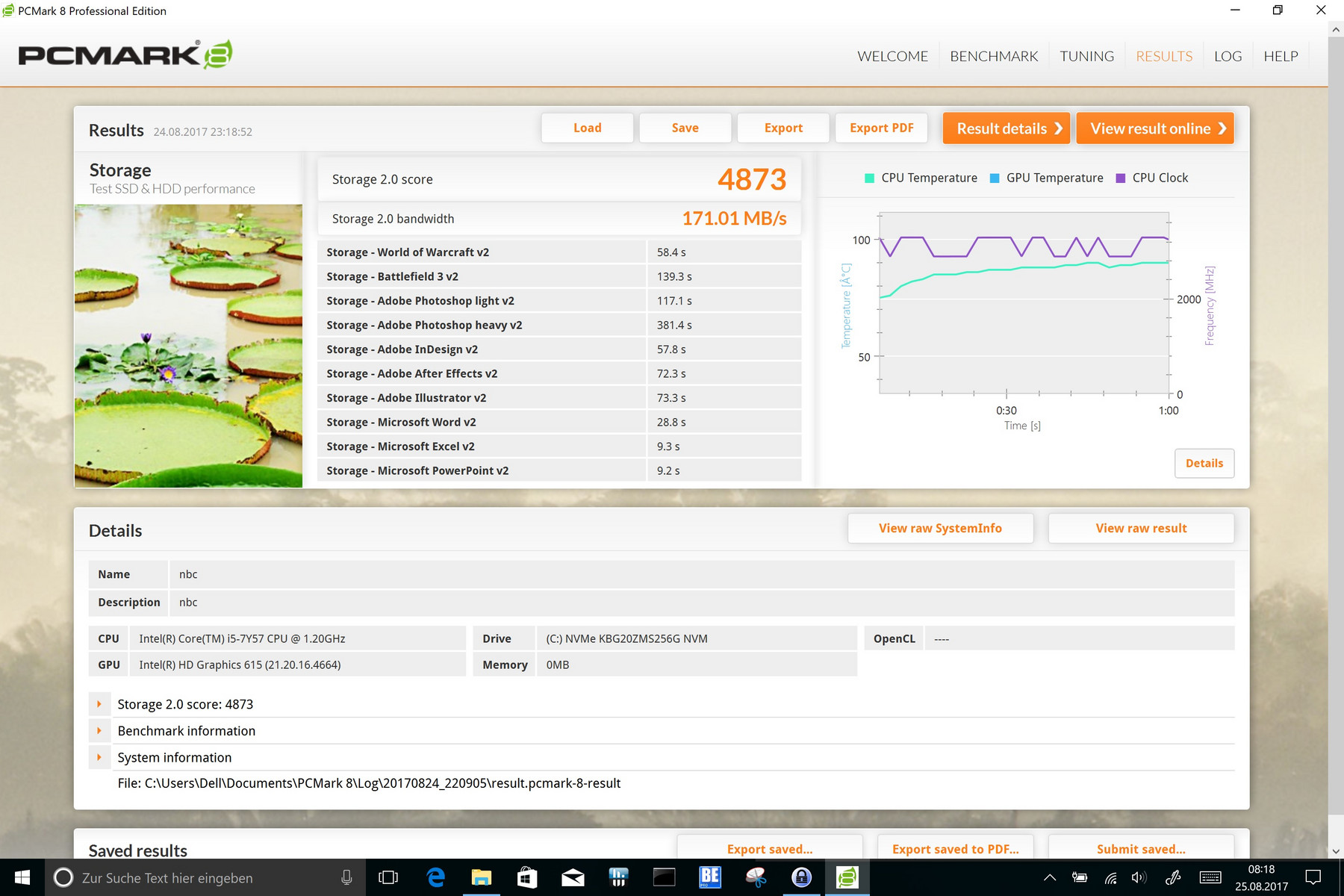
Task: Click the Description field value "nbc"
Action: point(188,603)
